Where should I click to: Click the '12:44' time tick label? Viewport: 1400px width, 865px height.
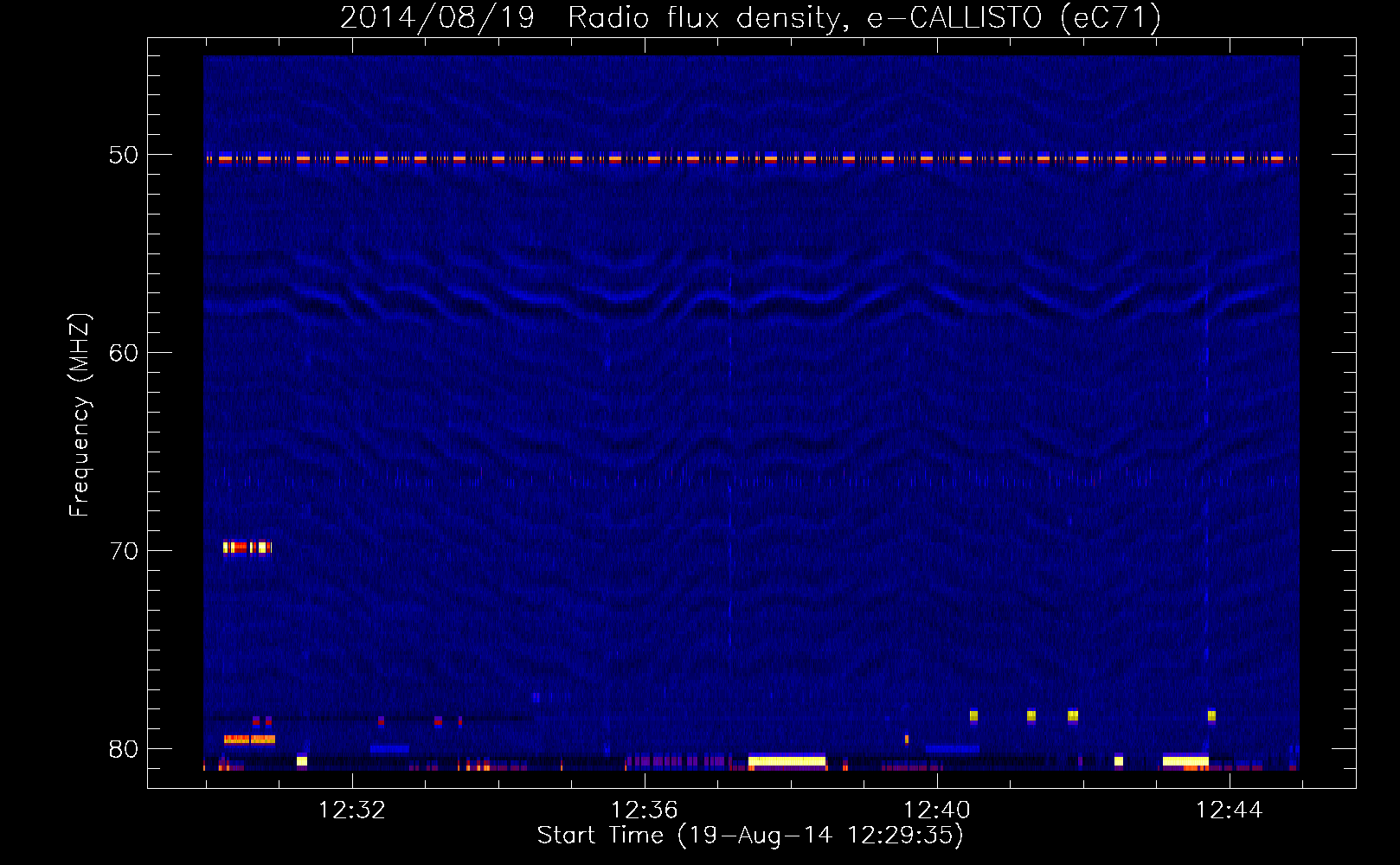(1230, 811)
